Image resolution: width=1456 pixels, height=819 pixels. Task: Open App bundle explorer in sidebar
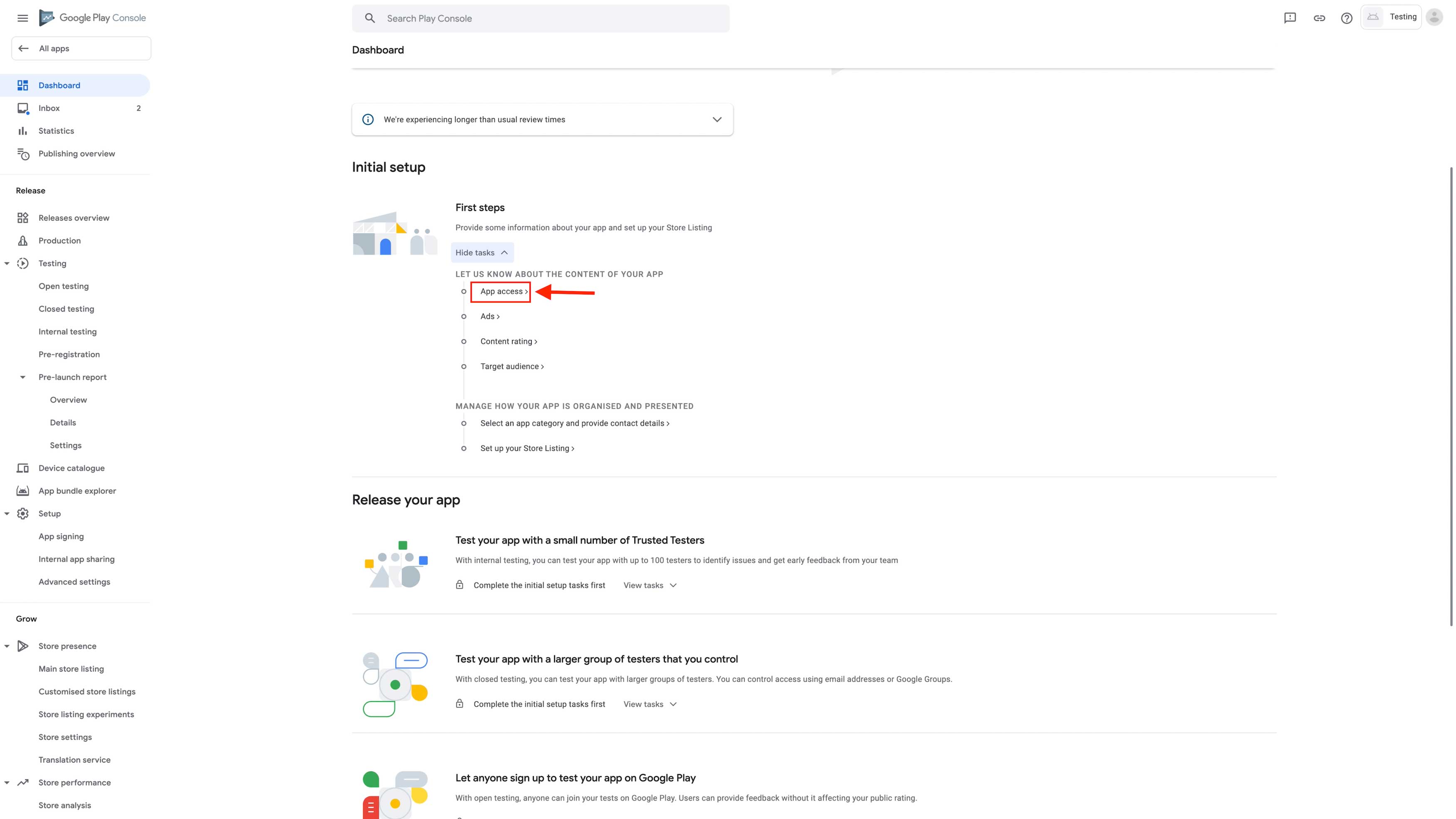(77, 490)
